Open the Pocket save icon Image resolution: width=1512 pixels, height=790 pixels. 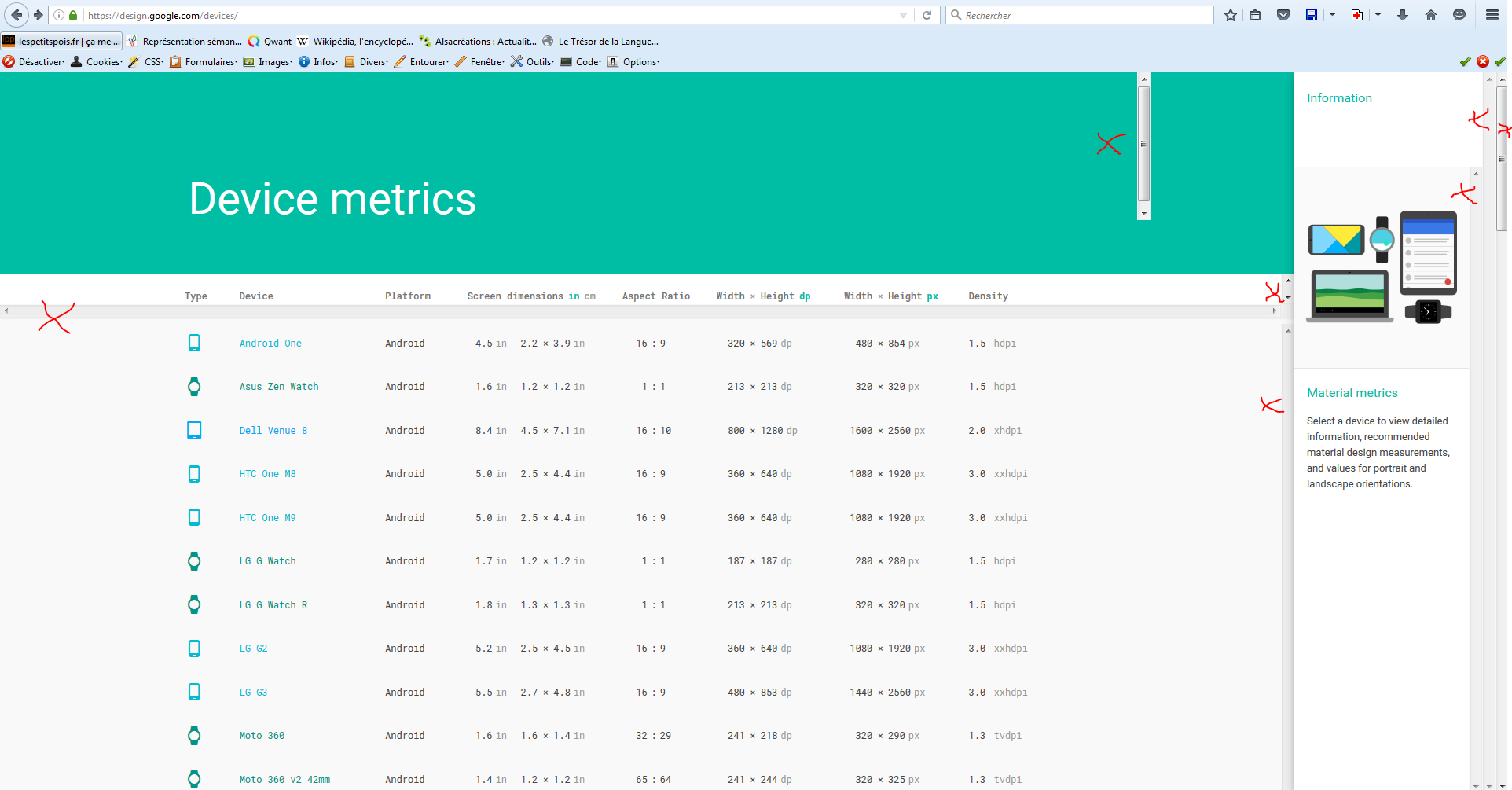coord(1283,15)
